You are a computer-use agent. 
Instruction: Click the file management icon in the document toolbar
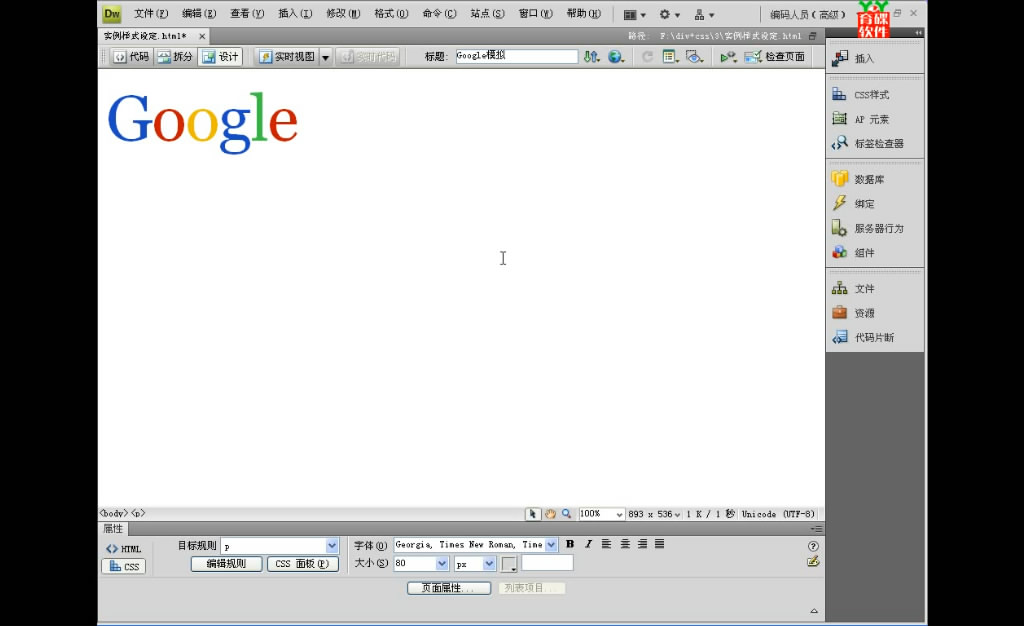click(x=592, y=57)
